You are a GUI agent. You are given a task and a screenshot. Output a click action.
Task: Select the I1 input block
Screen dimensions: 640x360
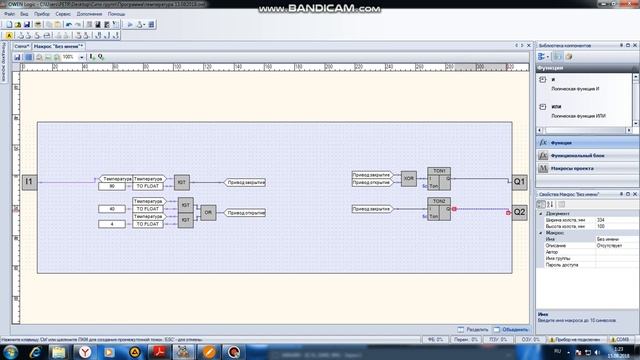tap(29, 182)
